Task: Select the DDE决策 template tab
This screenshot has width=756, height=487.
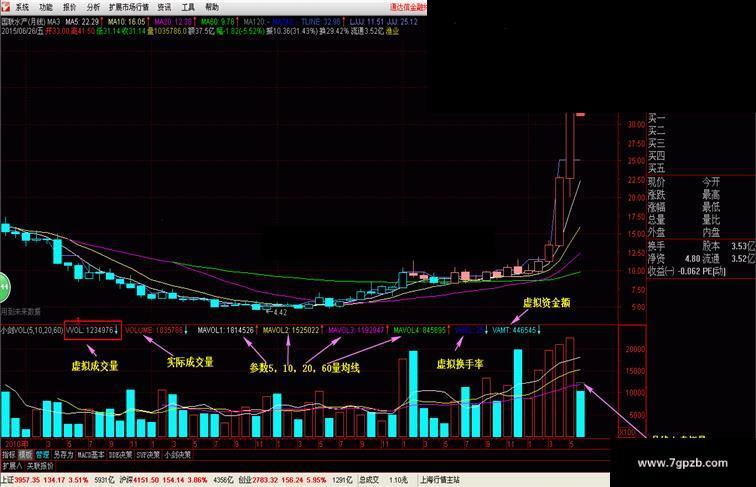Action: [121, 455]
